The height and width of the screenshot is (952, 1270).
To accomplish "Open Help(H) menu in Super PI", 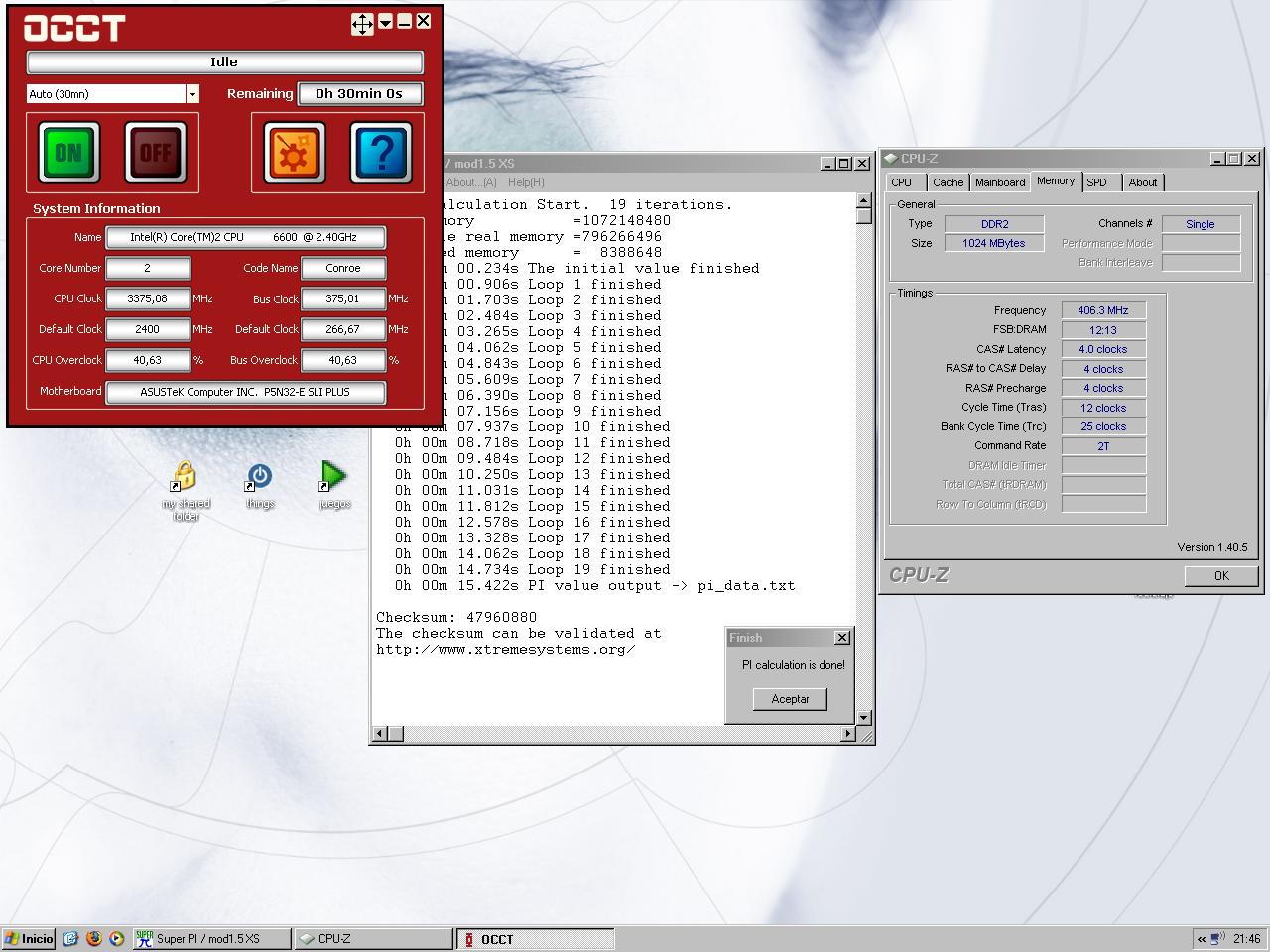I will click(x=526, y=182).
